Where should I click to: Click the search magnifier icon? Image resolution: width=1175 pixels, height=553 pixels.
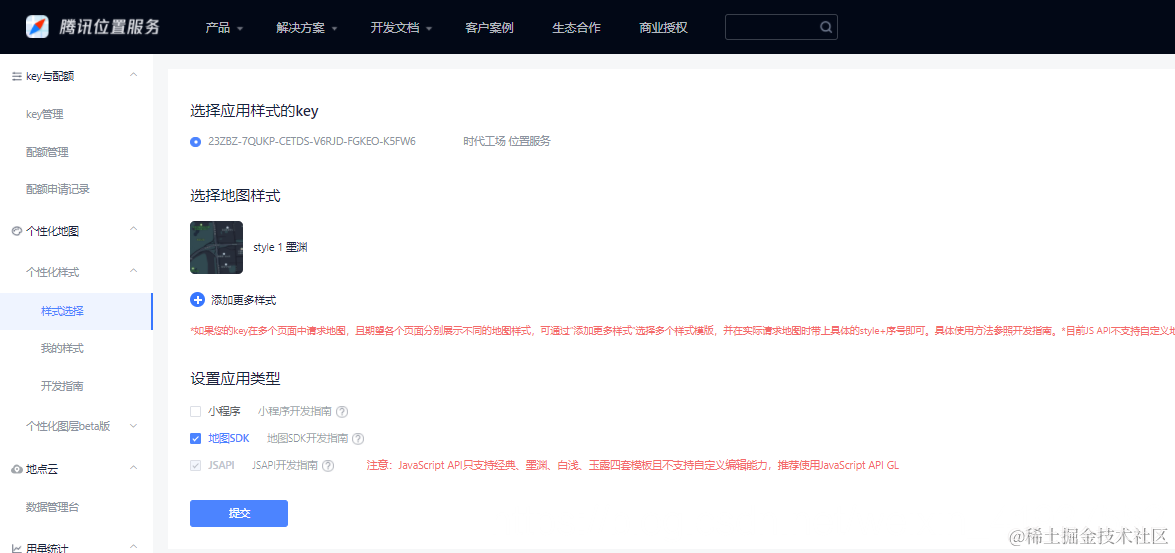pyautogui.click(x=826, y=28)
